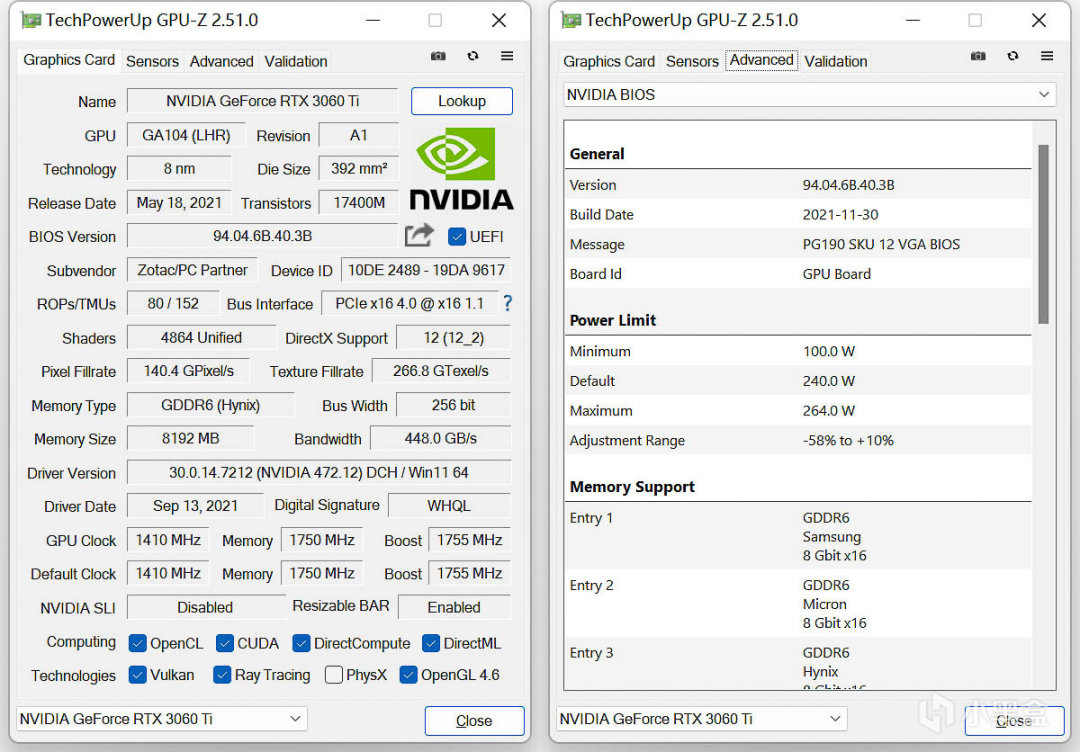Click the Digital Signature WHQL field
The height and width of the screenshot is (752, 1080).
point(449,505)
